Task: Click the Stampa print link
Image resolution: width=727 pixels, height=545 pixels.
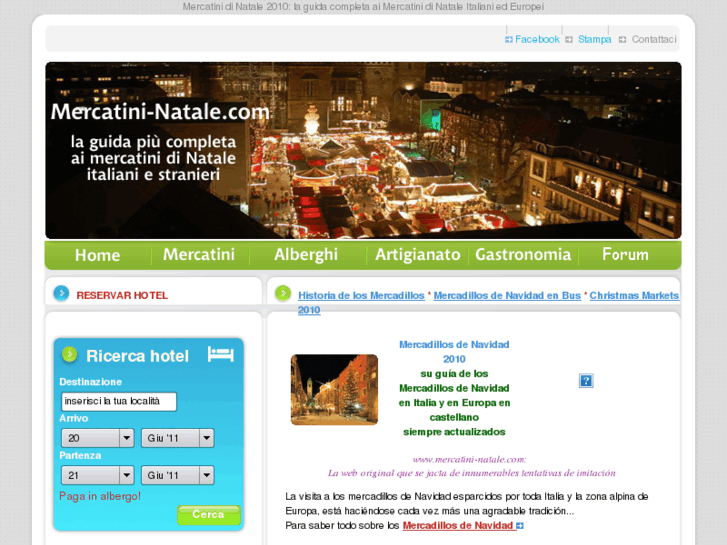Action: [594, 39]
